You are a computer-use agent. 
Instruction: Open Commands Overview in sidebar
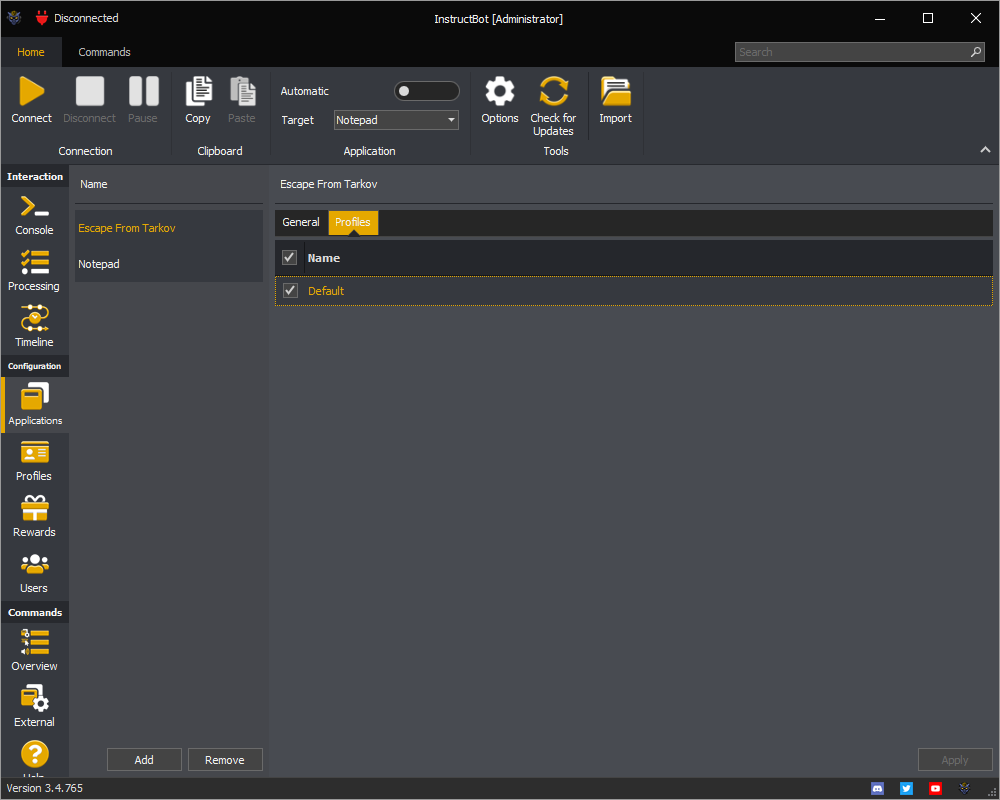34,651
